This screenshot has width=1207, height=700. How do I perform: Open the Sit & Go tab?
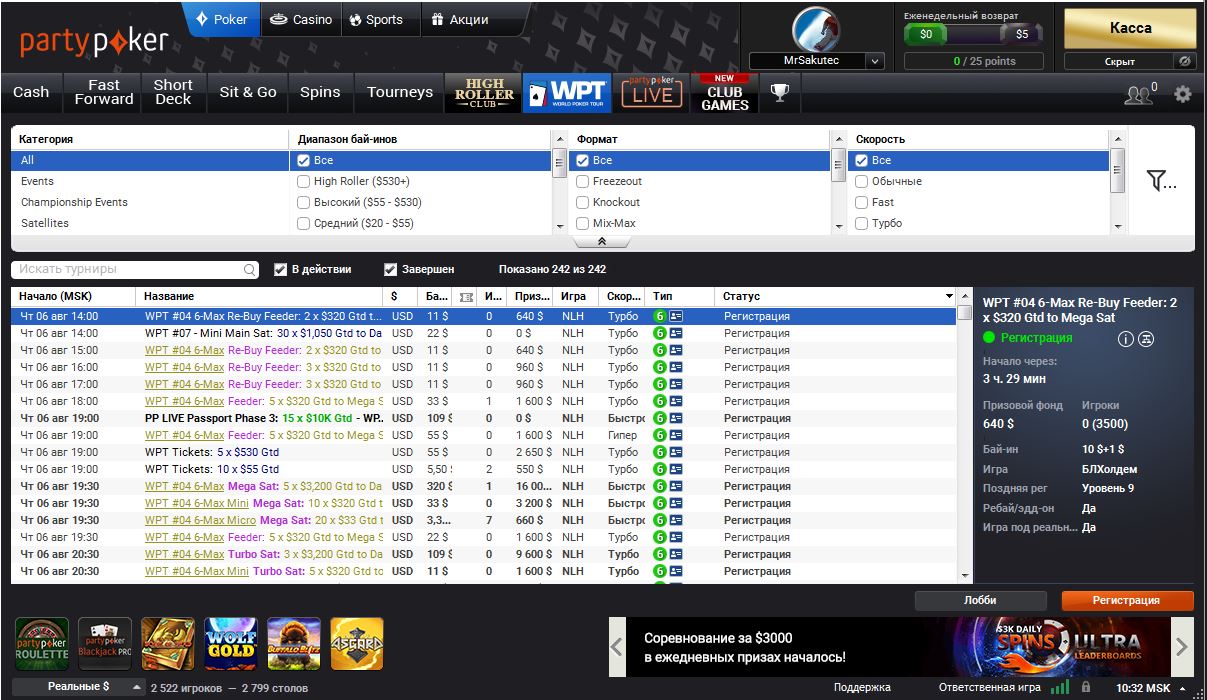(248, 92)
